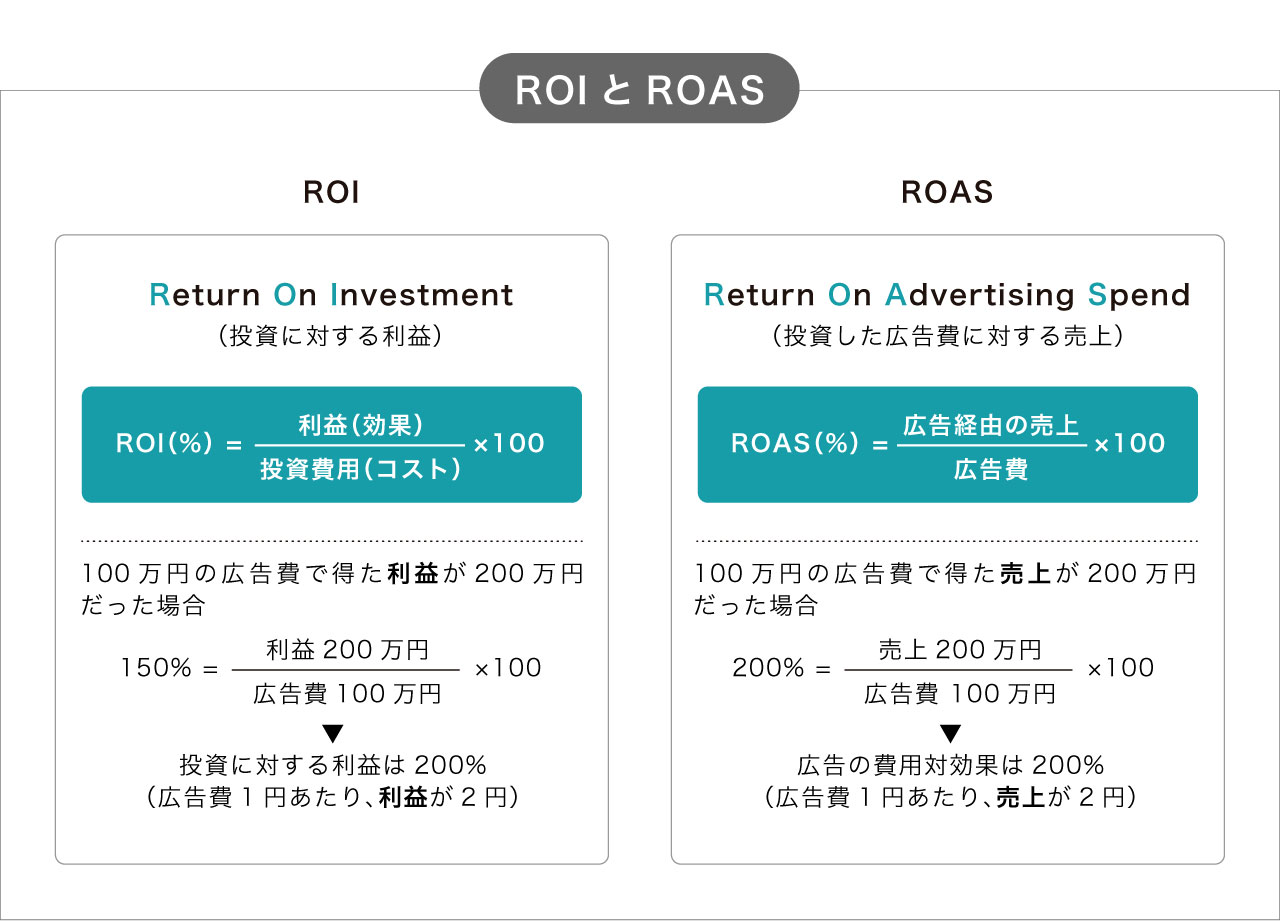The height and width of the screenshot is (921, 1280).
Task: Select the ROAS column heading
Action: coord(947,192)
